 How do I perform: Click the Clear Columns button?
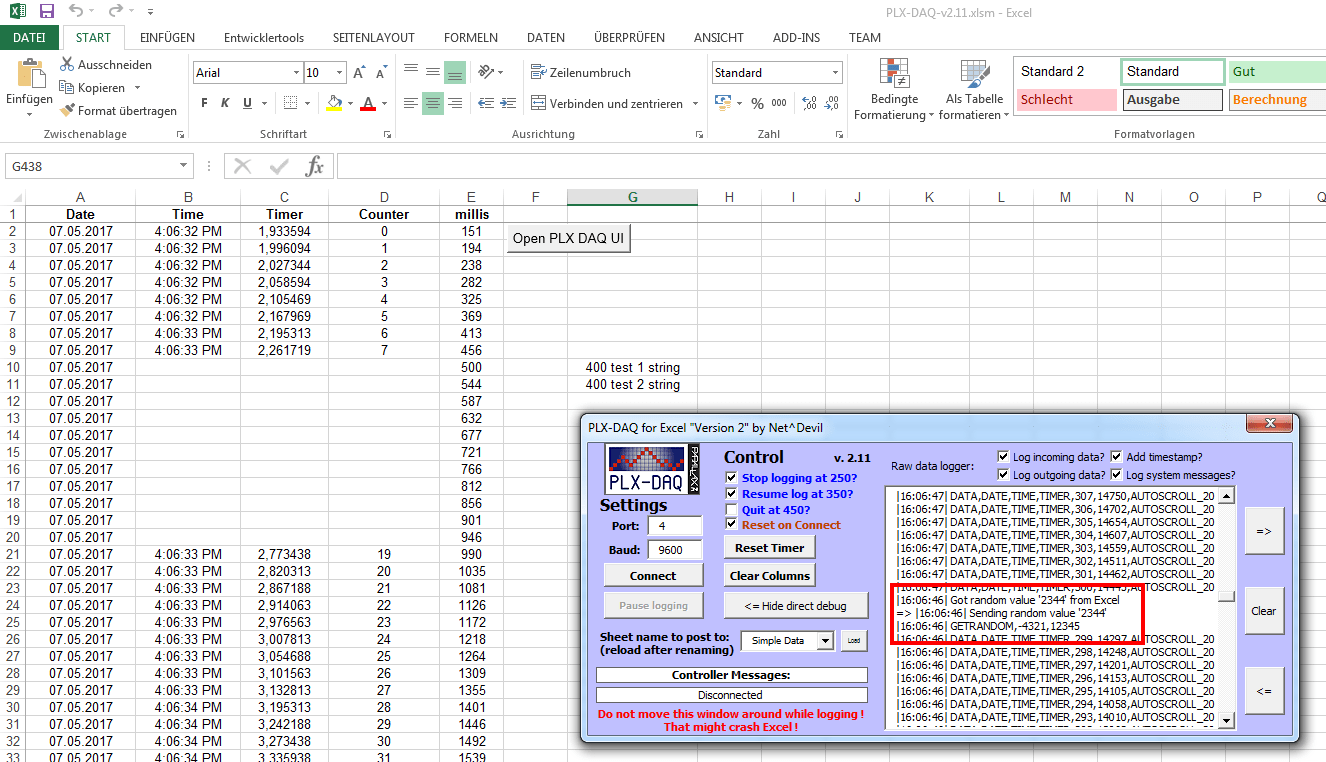768,575
